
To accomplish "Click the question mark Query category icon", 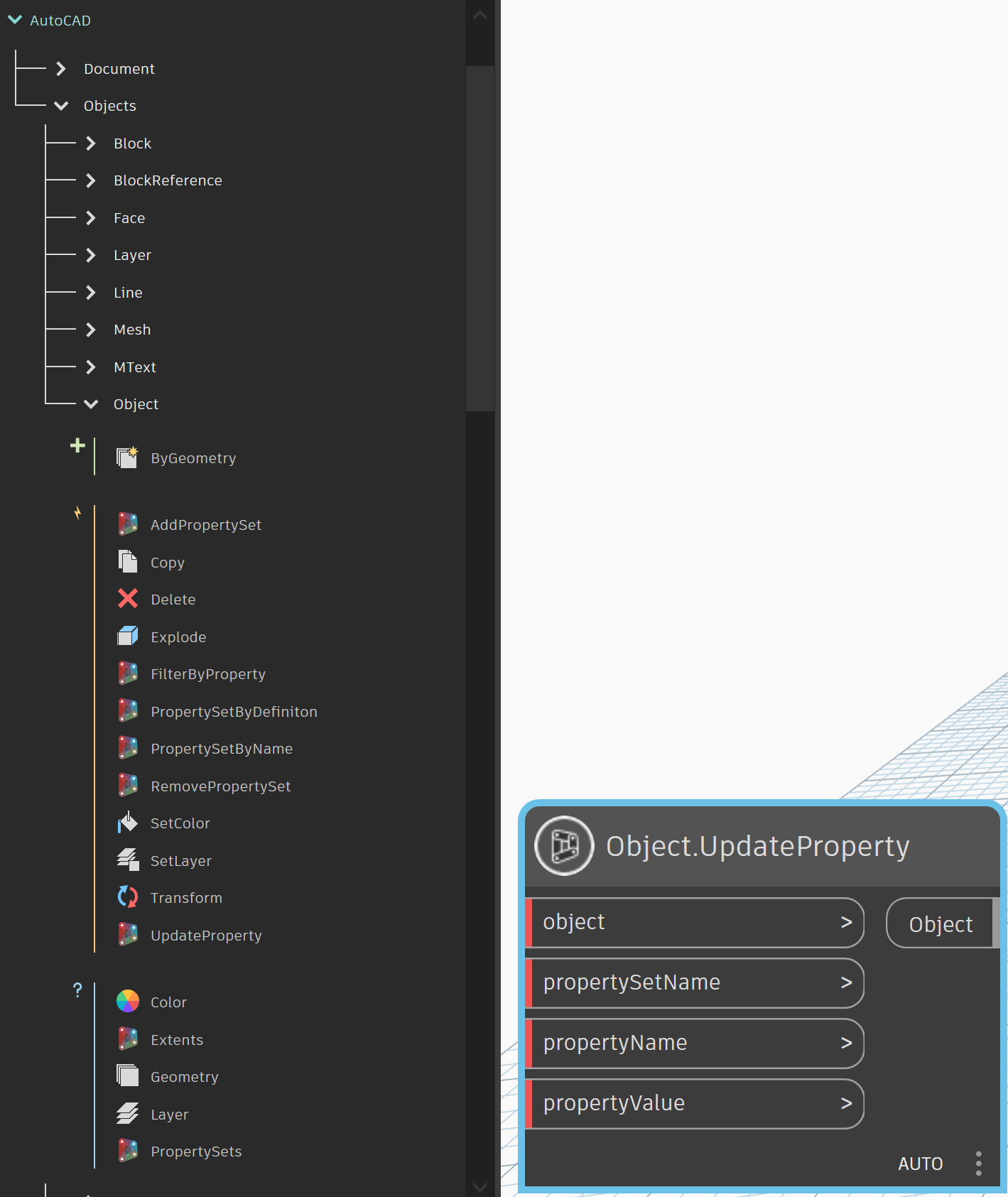I will tap(77, 990).
